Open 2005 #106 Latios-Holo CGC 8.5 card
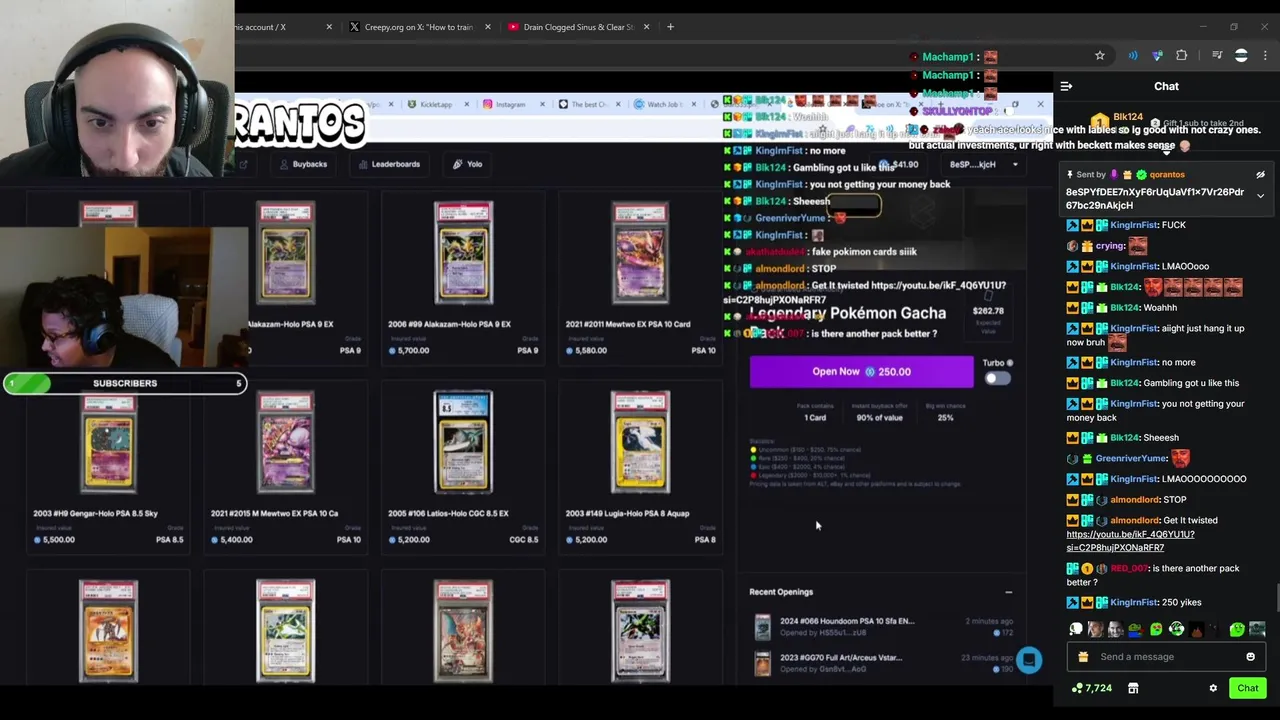Screen dimensions: 1280x720 click(x=463, y=467)
